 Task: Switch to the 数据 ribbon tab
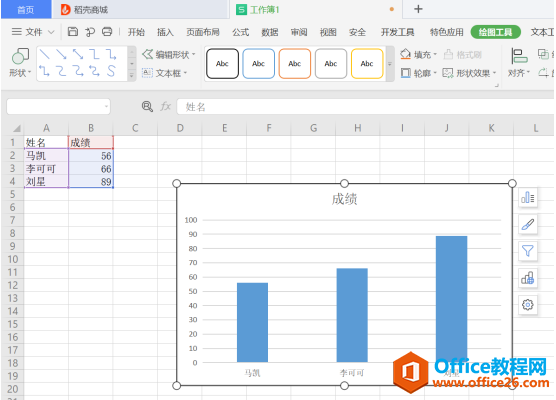pyautogui.click(x=269, y=32)
